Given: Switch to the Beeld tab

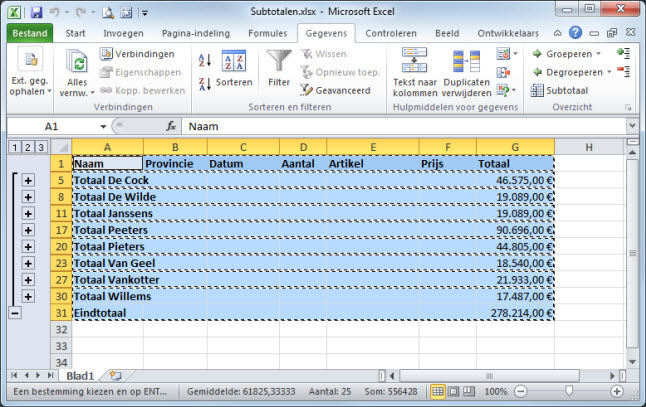Looking at the screenshot, I should [x=447, y=33].
